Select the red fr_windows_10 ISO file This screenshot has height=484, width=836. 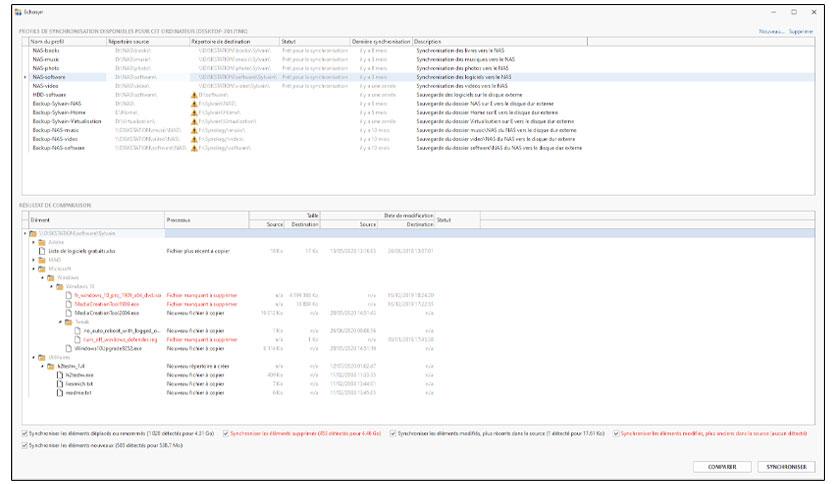(x=118, y=295)
